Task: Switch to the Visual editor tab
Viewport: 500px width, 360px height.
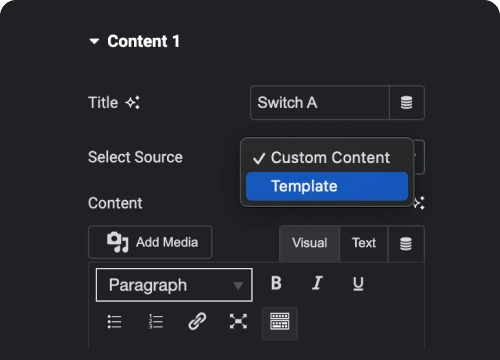Action: [x=310, y=243]
